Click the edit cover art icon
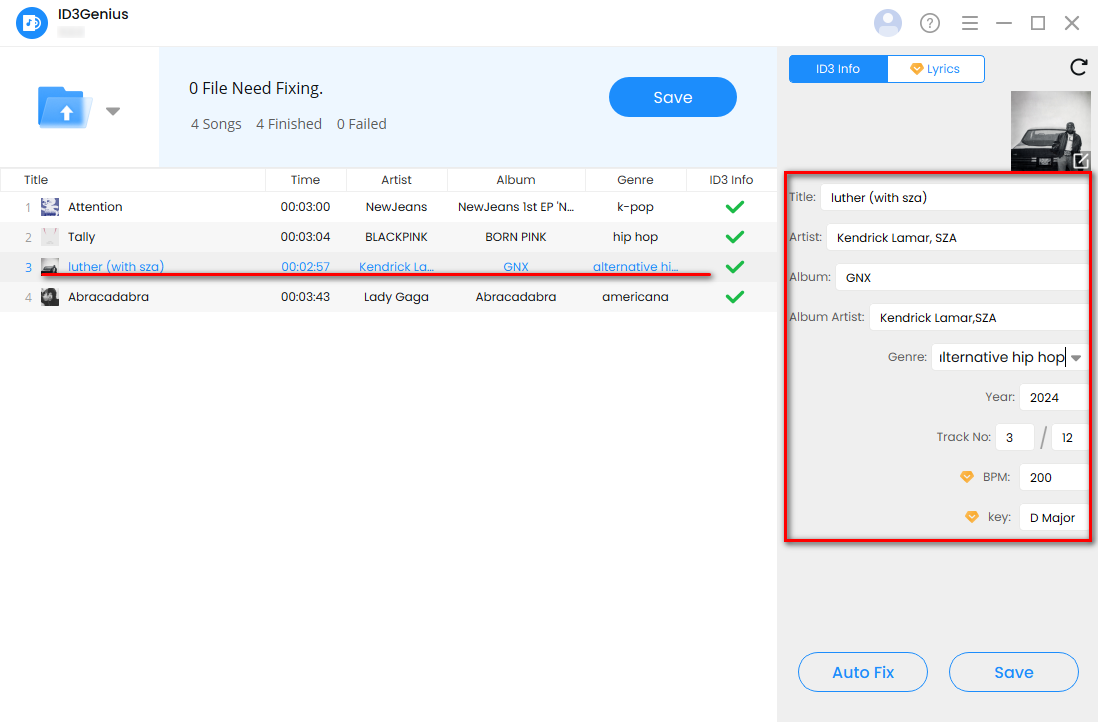1098x722 pixels. click(x=1081, y=160)
